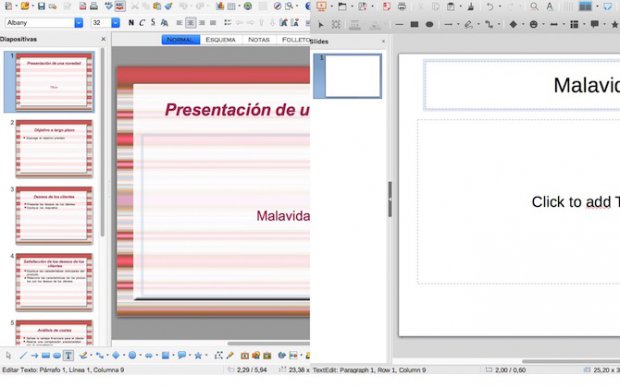Open the Albany font name dropdown
The height and width of the screenshot is (387, 620).
(x=79, y=23)
